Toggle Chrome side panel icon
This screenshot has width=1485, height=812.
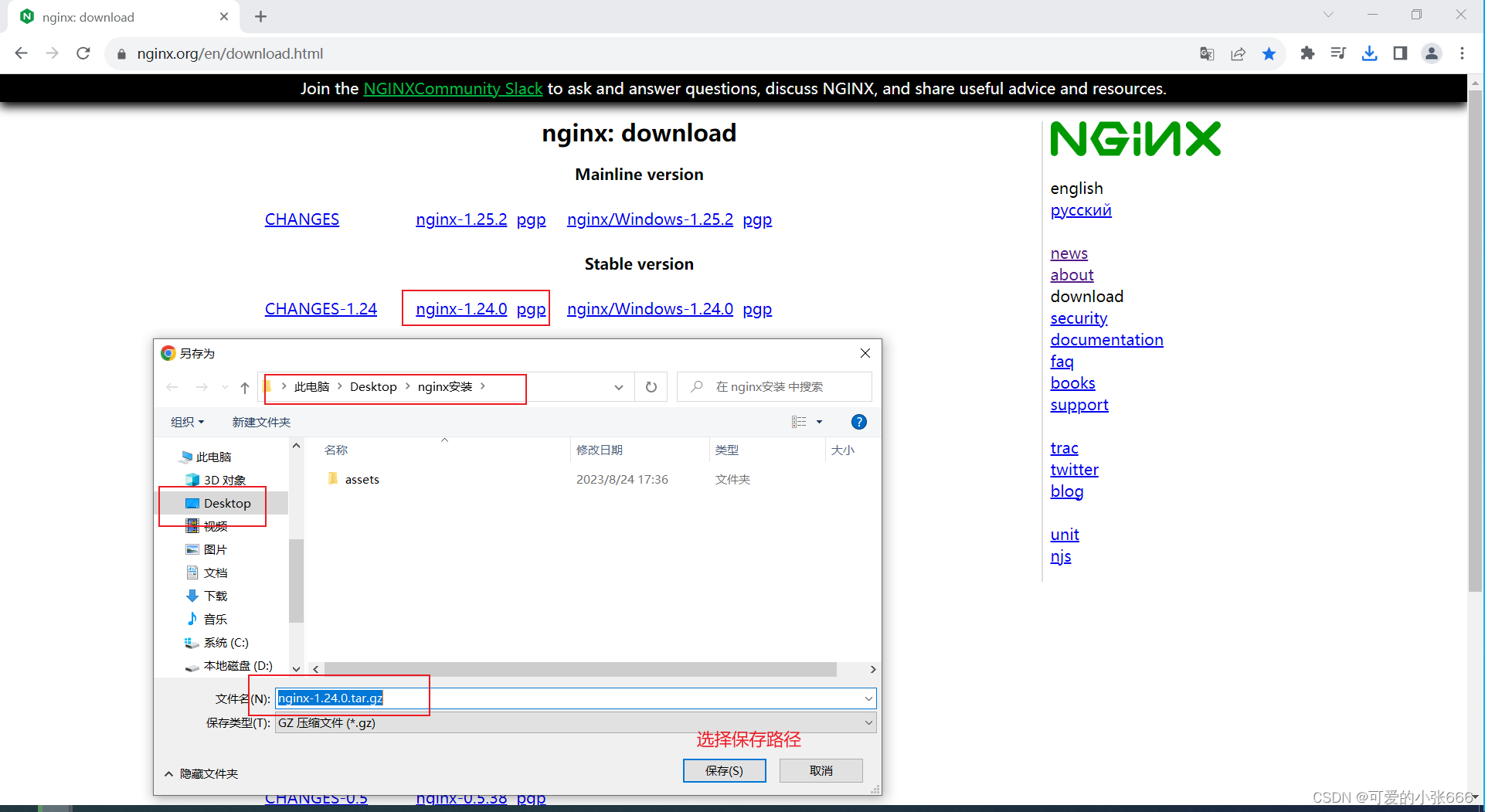[1400, 53]
